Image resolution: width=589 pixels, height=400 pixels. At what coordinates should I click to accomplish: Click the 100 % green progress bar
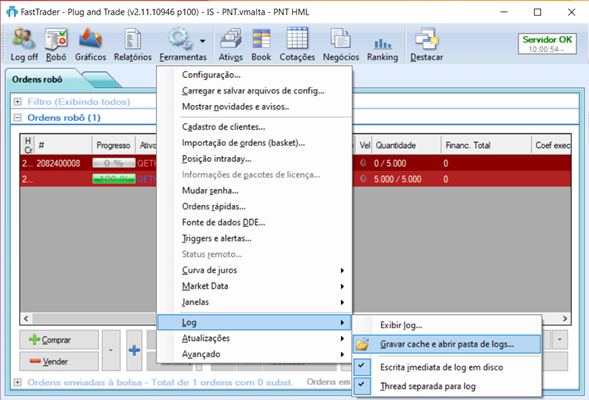[x=114, y=179]
